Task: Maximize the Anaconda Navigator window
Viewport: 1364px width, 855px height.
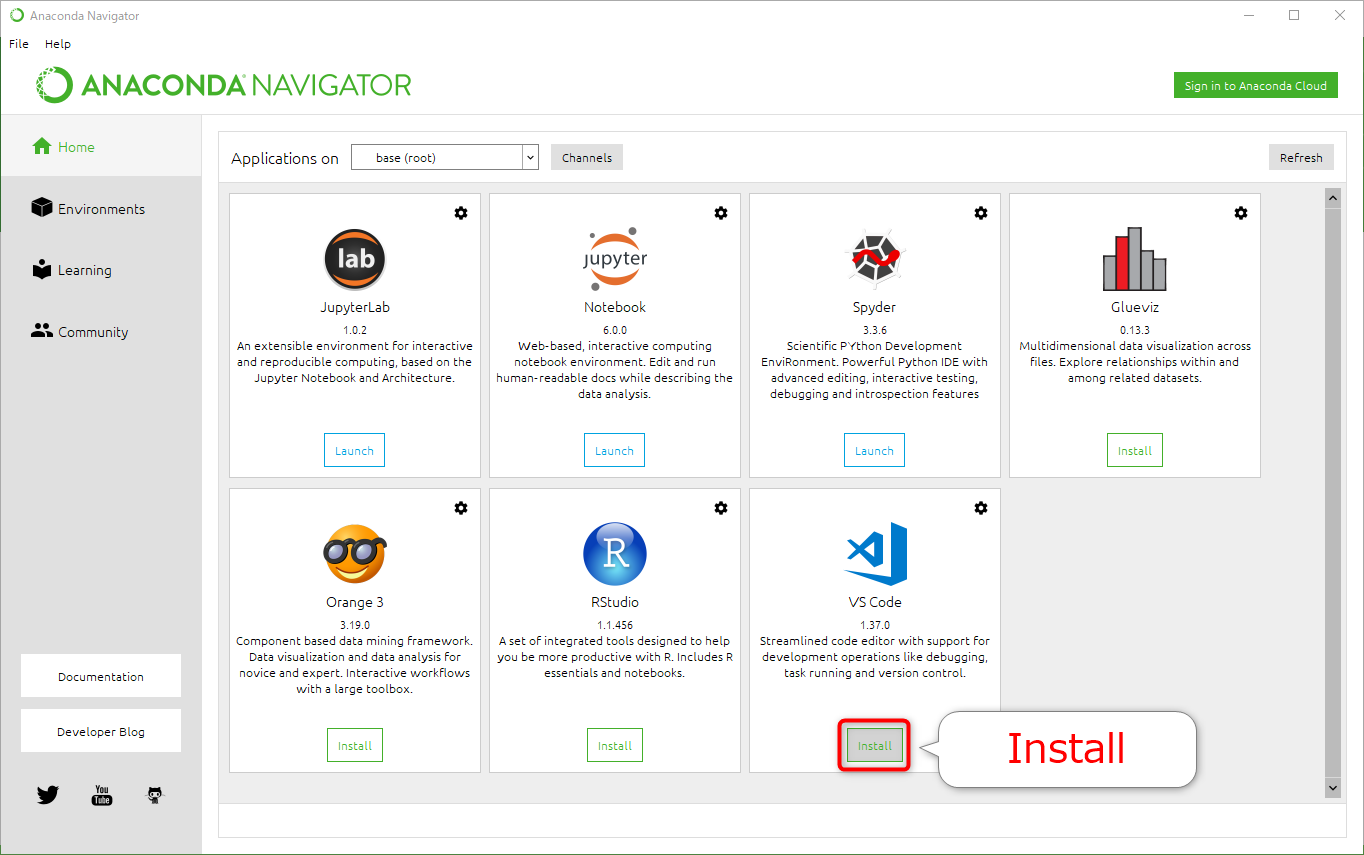Action: coord(1294,15)
